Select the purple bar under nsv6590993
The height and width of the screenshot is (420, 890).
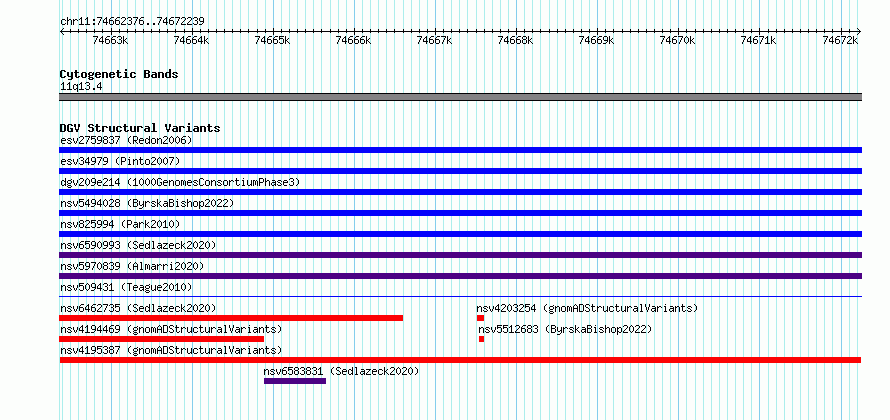(x=460, y=255)
